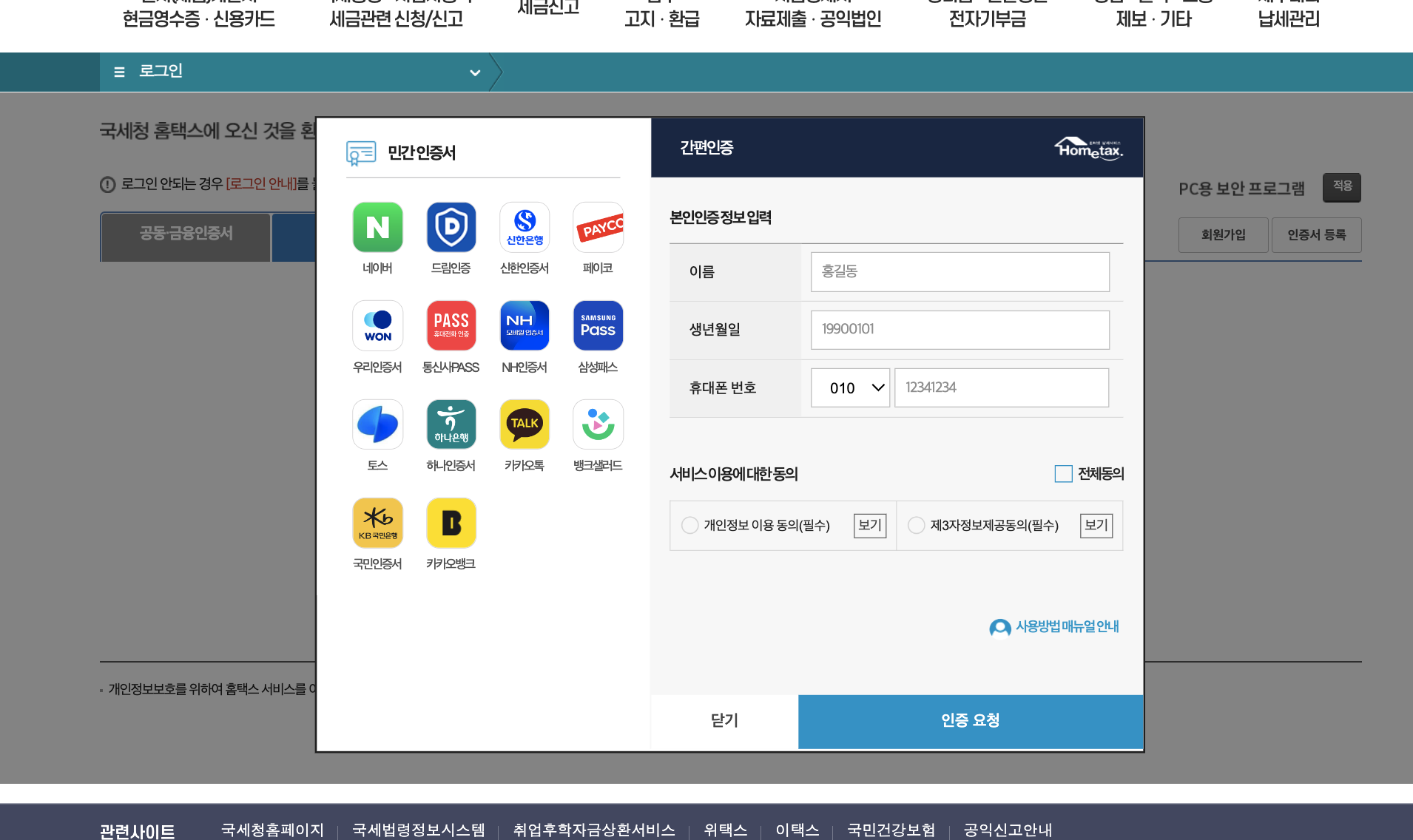Image resolution: width=1413 pixels, height=840 pixels.
Task: Click the login info exclamation icon
Action: pos(108,184)
